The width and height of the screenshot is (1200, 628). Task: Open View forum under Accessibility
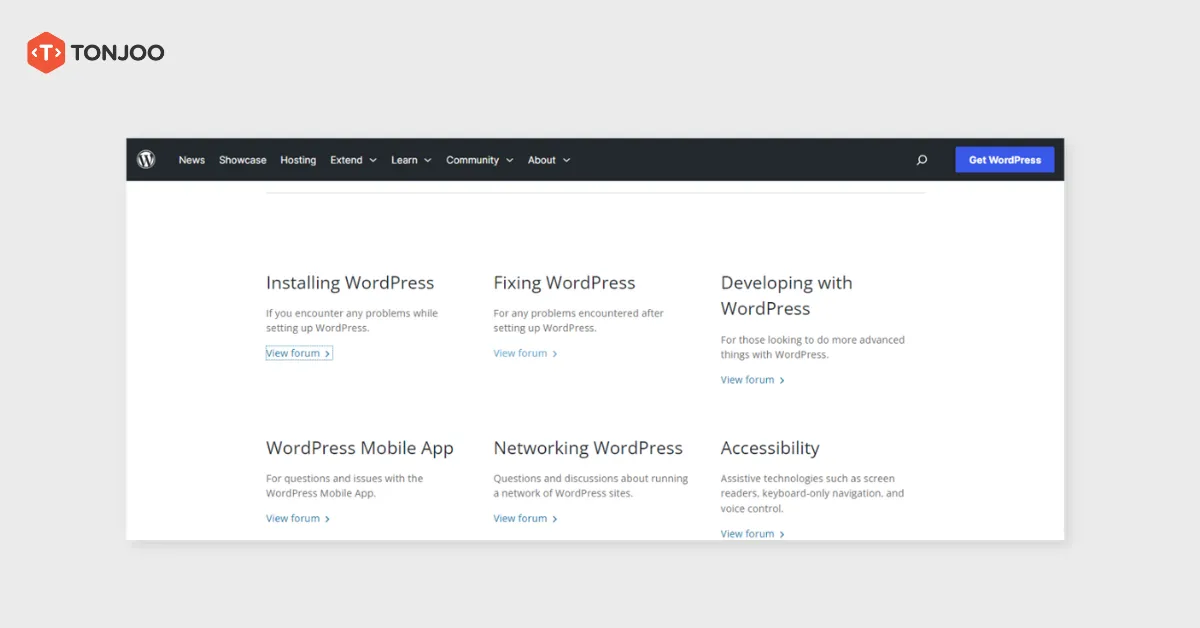pyautogui.click(x=746, y=533)
